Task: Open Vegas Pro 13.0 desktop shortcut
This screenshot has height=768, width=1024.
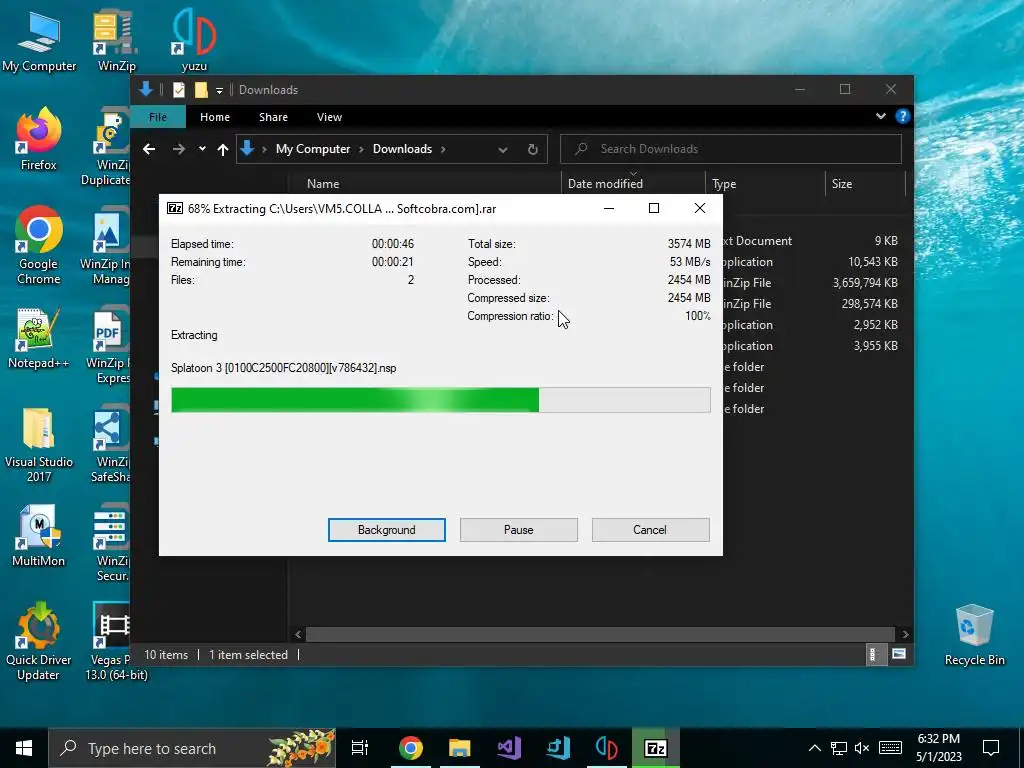Action: click(111, 641)
